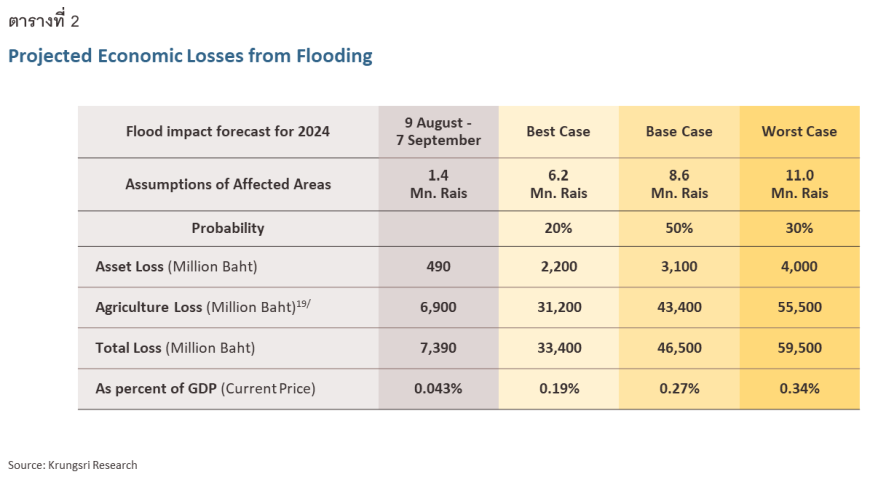Click the 'Assumptions of Affected Areas' row label
Screen dimensions: 870x485
[228, 184]
